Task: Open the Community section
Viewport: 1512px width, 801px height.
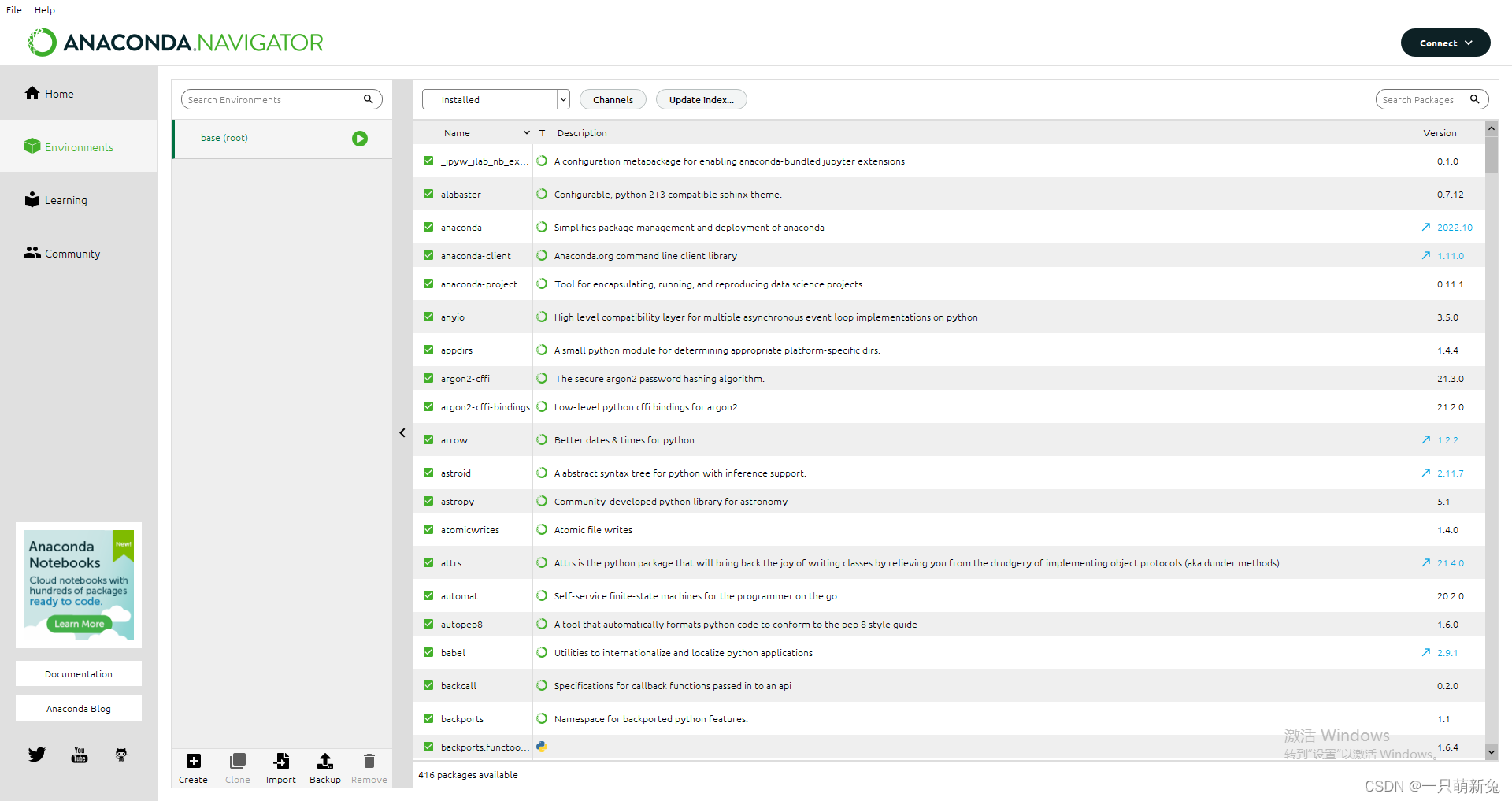Action: pos(79,253)
